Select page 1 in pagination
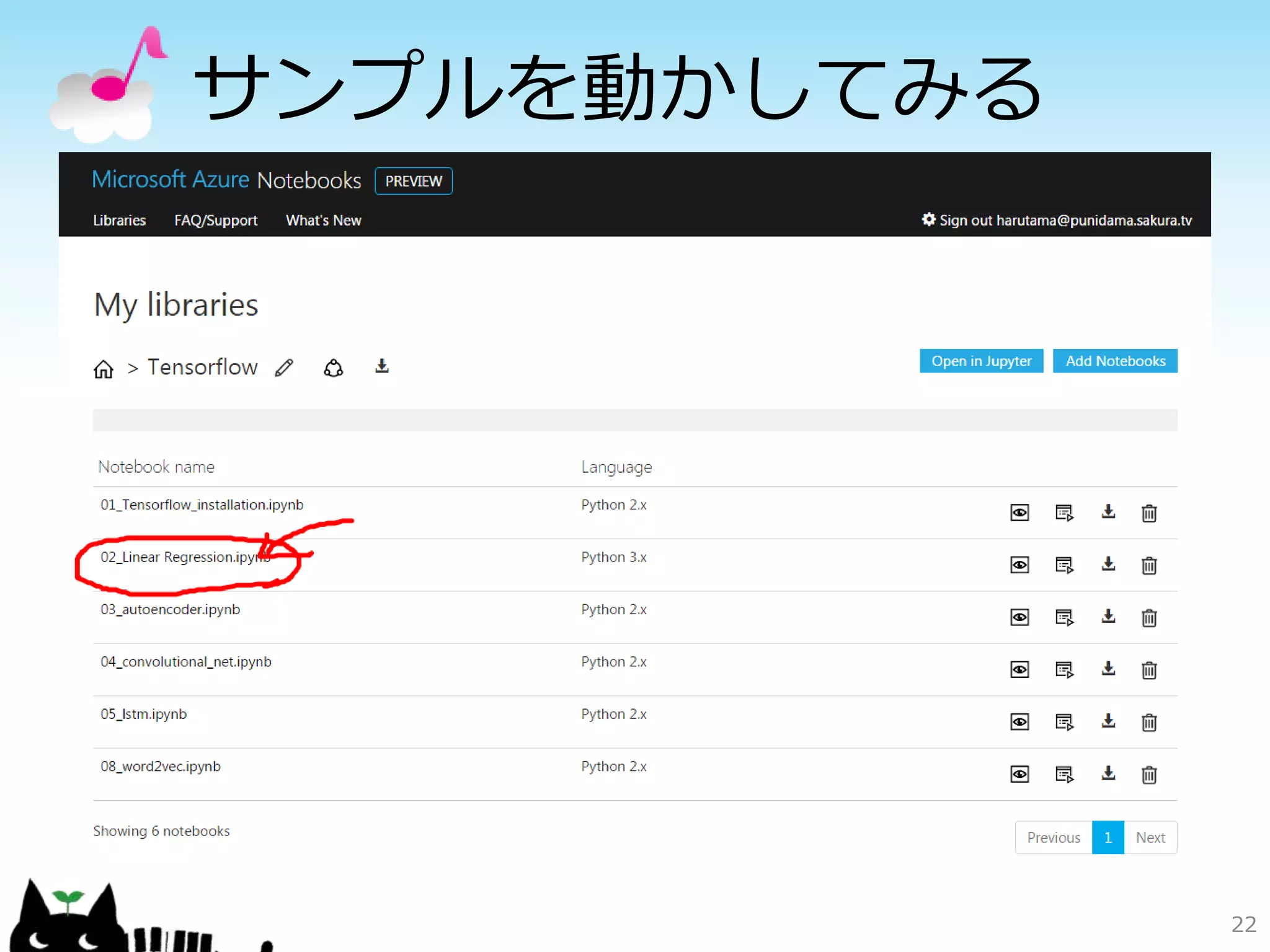The height and width of the screenshot is (952, 1270). tap(1108, 837)
